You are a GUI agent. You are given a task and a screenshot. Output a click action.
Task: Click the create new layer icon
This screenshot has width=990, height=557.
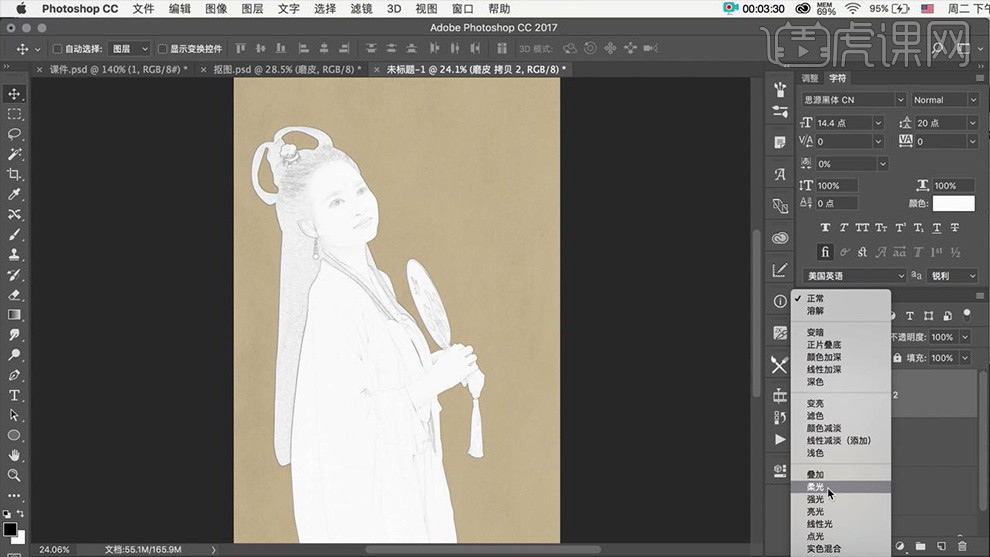(x=941, y=546)
